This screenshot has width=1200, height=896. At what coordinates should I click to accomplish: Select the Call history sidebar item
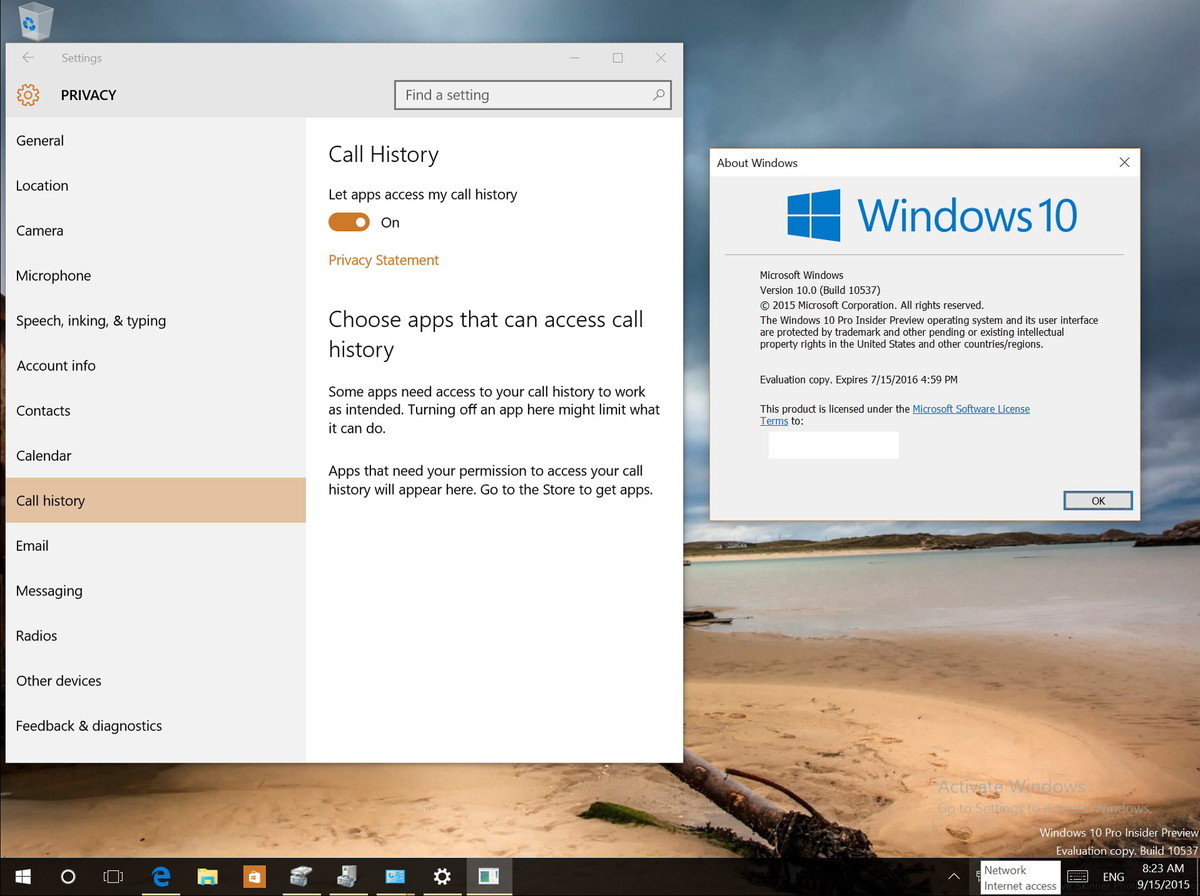[x=156, y=500]
